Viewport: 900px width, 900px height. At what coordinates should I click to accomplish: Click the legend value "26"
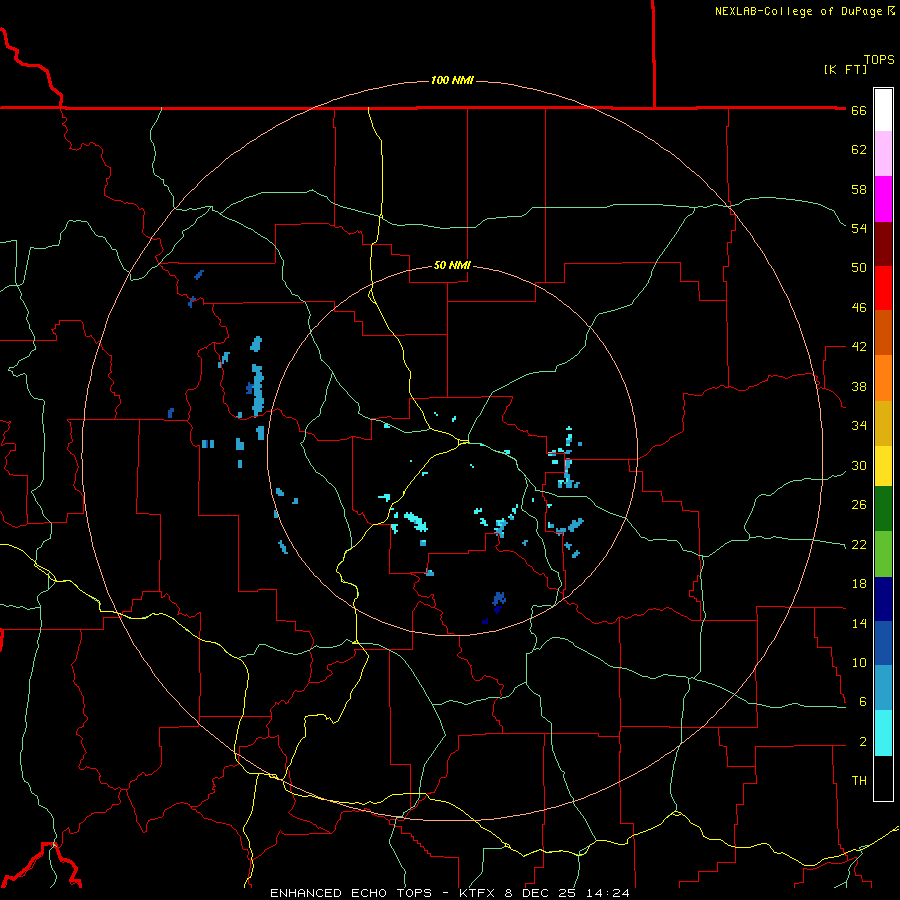point(859,505)
